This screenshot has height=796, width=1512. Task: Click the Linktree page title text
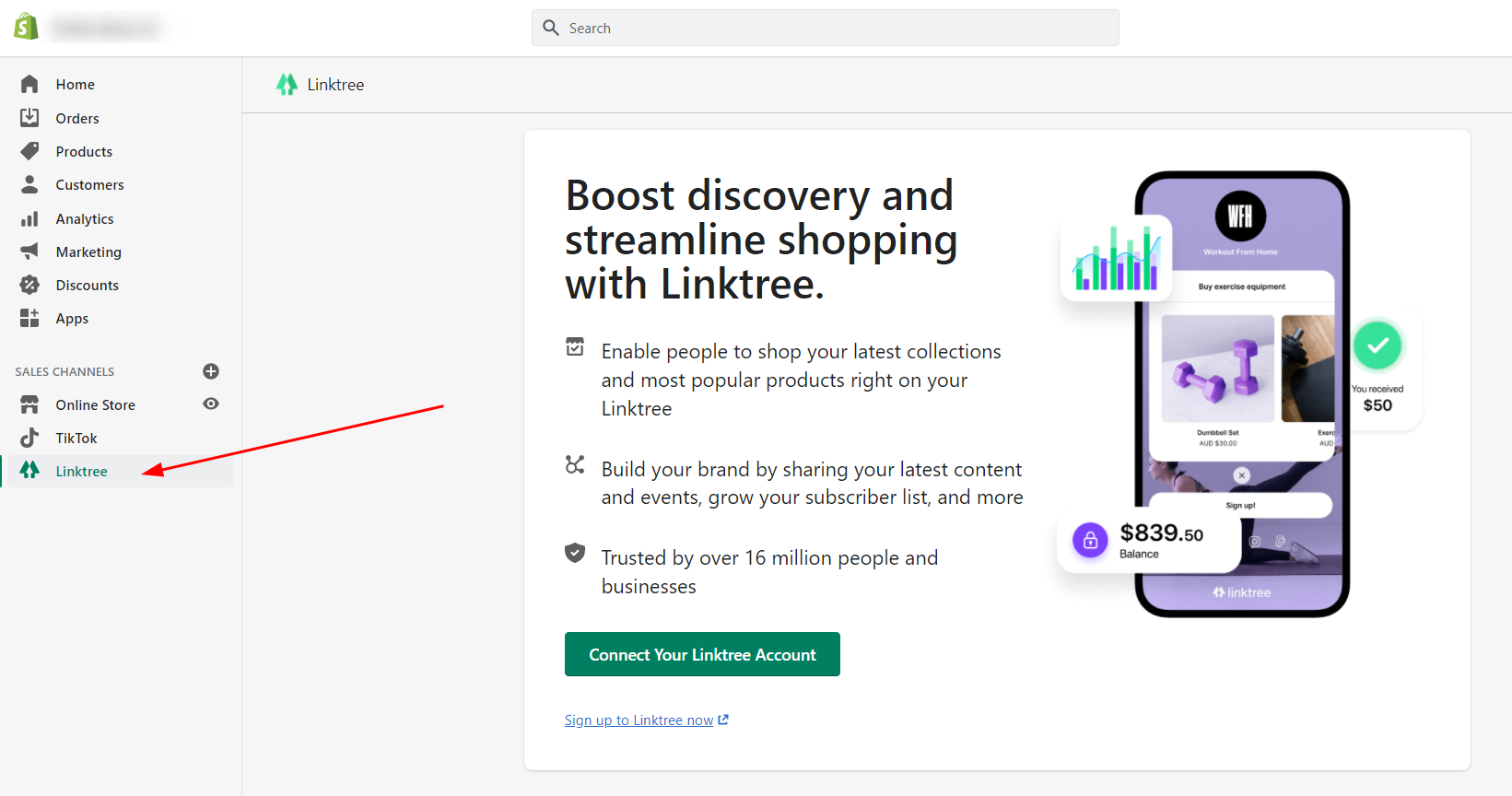335,85
